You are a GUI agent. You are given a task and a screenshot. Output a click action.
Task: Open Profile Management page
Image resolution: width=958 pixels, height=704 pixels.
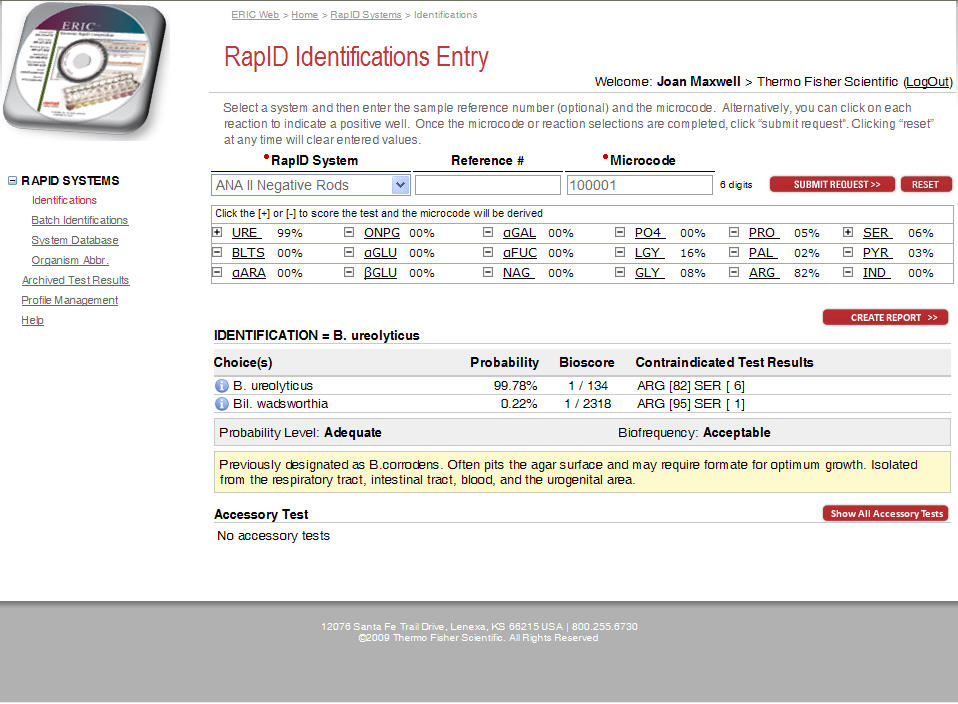[70, 300]
